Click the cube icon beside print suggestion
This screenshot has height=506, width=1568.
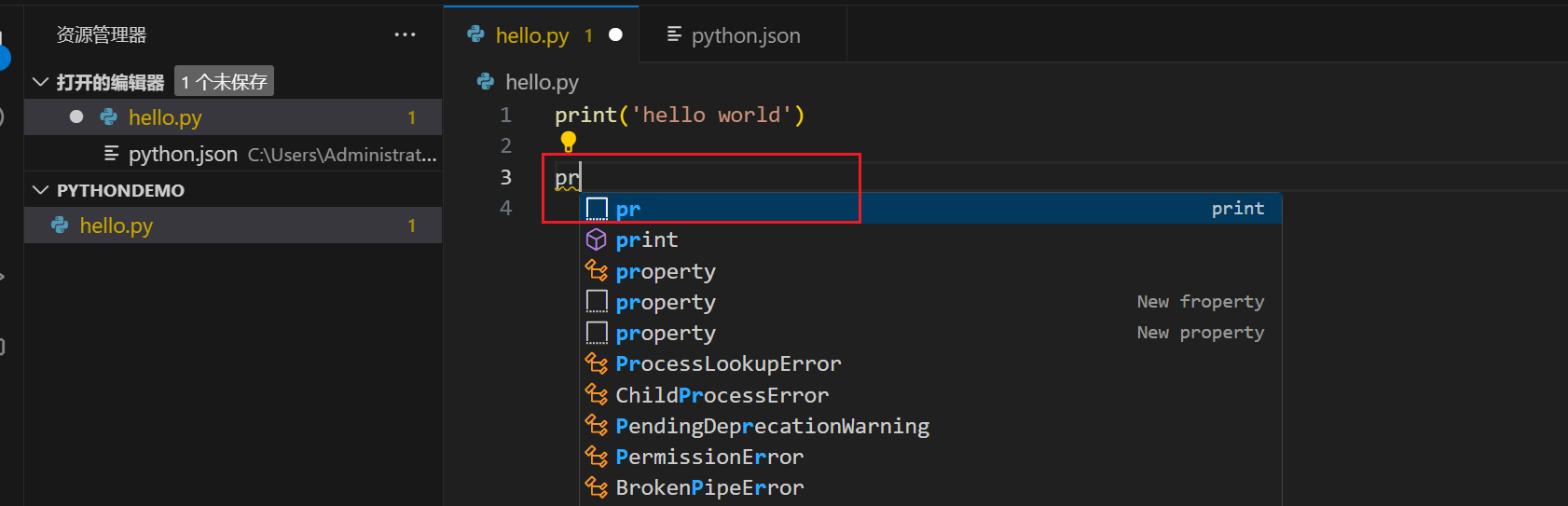(x=597, y=239)
